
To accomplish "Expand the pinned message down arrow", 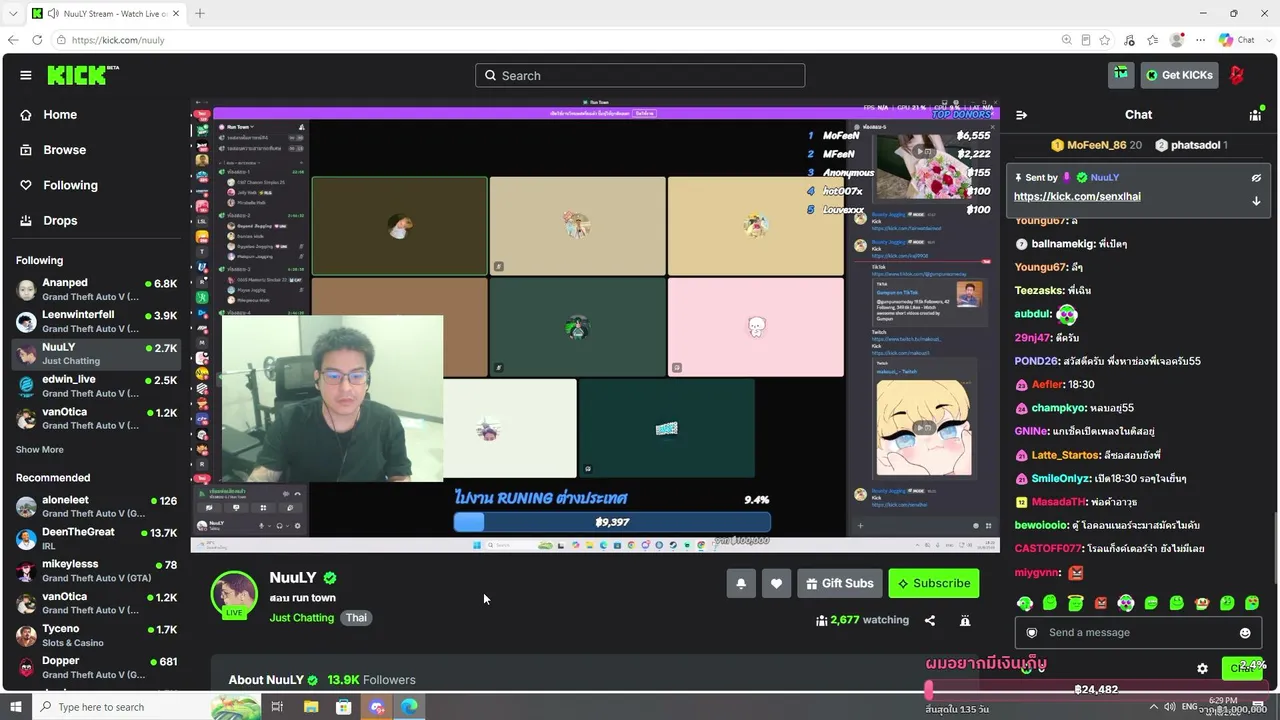I will (1256, 201).
